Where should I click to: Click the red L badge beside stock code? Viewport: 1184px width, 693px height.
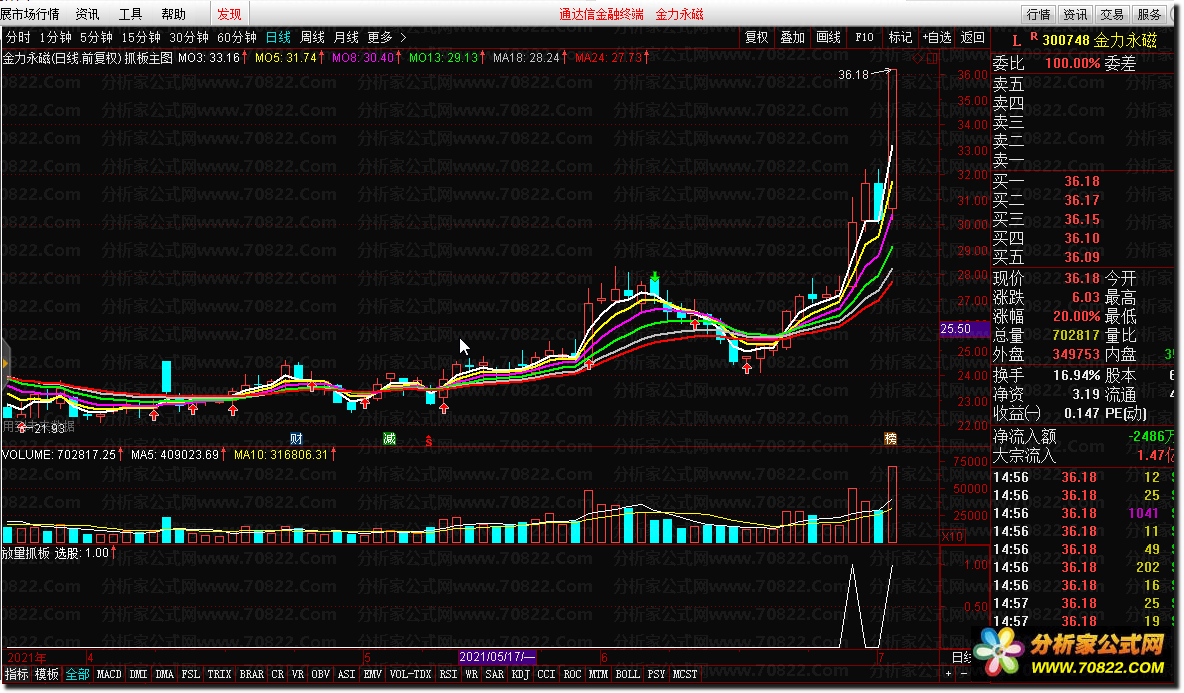pos(1016,41)
